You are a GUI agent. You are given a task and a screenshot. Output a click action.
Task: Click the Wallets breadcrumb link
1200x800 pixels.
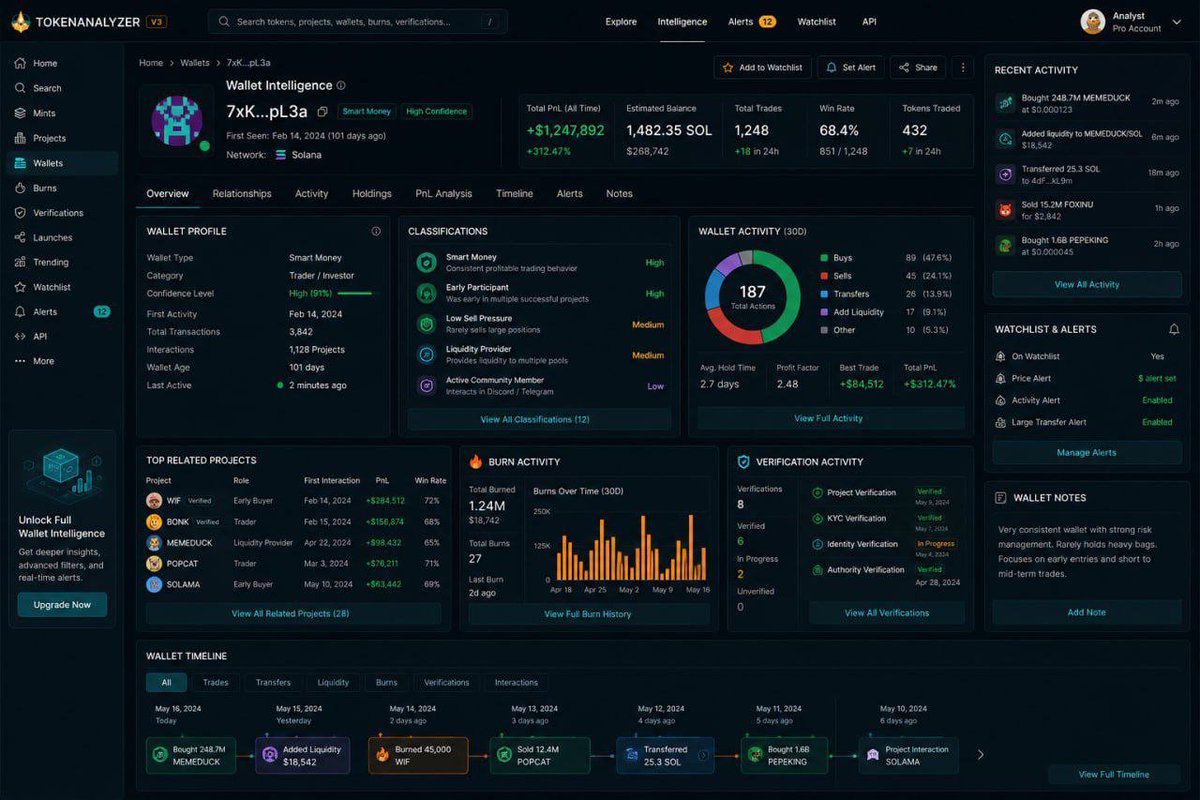point(195,63)
